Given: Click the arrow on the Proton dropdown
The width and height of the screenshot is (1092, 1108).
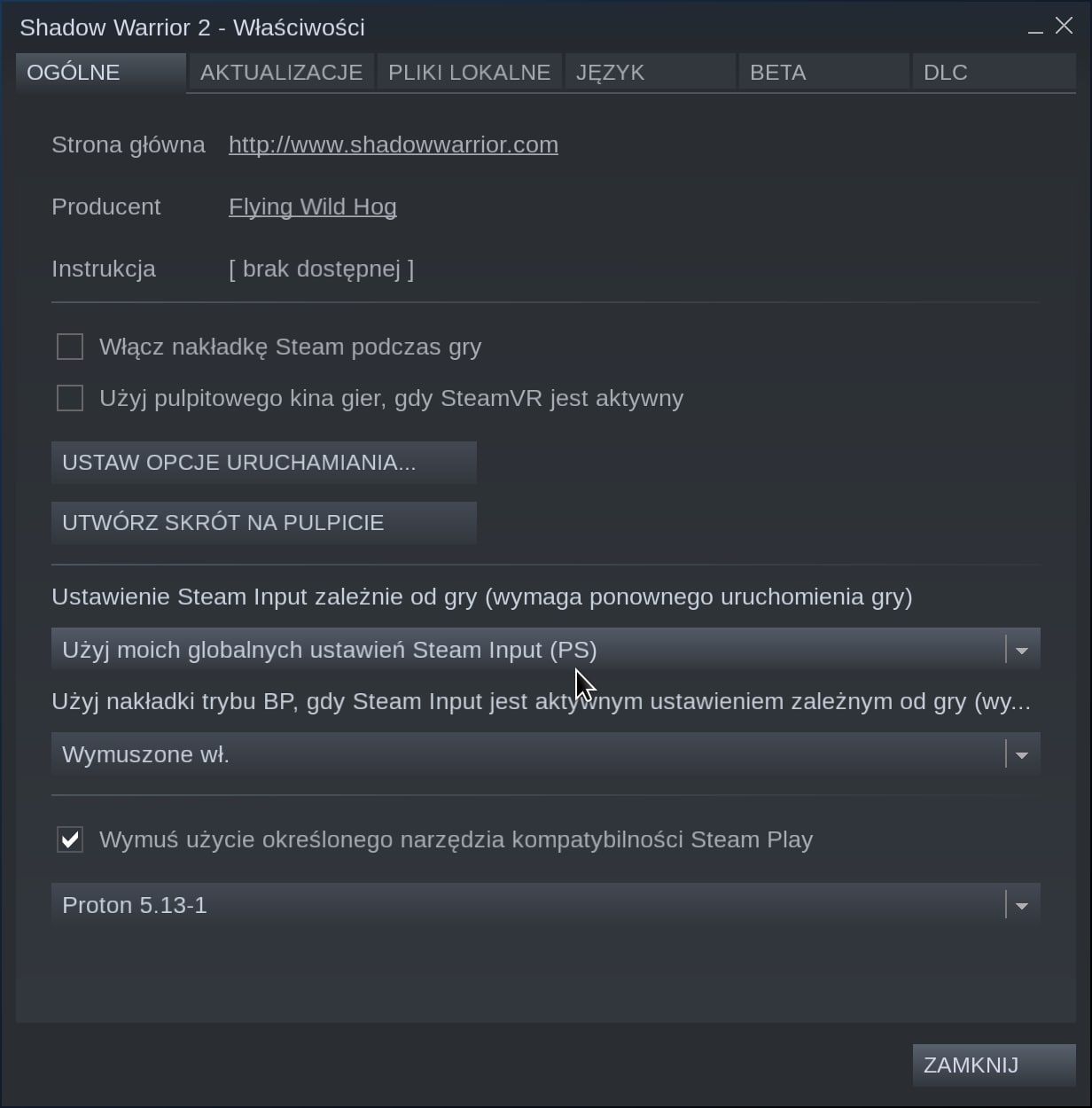Looking at the screenshot, I should pyautogui.click(x=1022, y=906).
